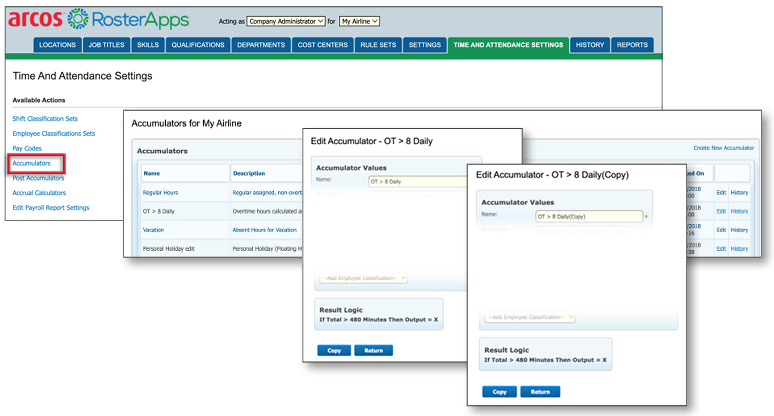Open Shift Classification Sets link
This screenshot has width=774, height=416.
tap(45, 118)
